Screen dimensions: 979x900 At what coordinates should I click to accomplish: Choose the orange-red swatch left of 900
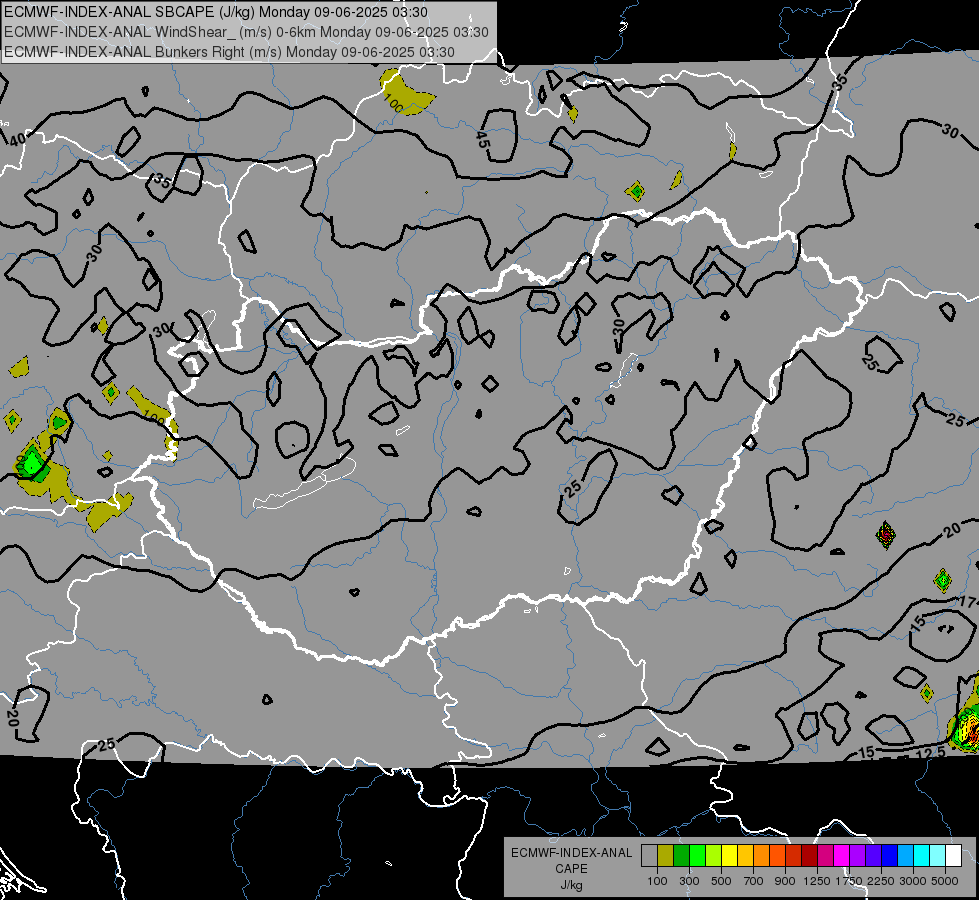click(777, 856)
